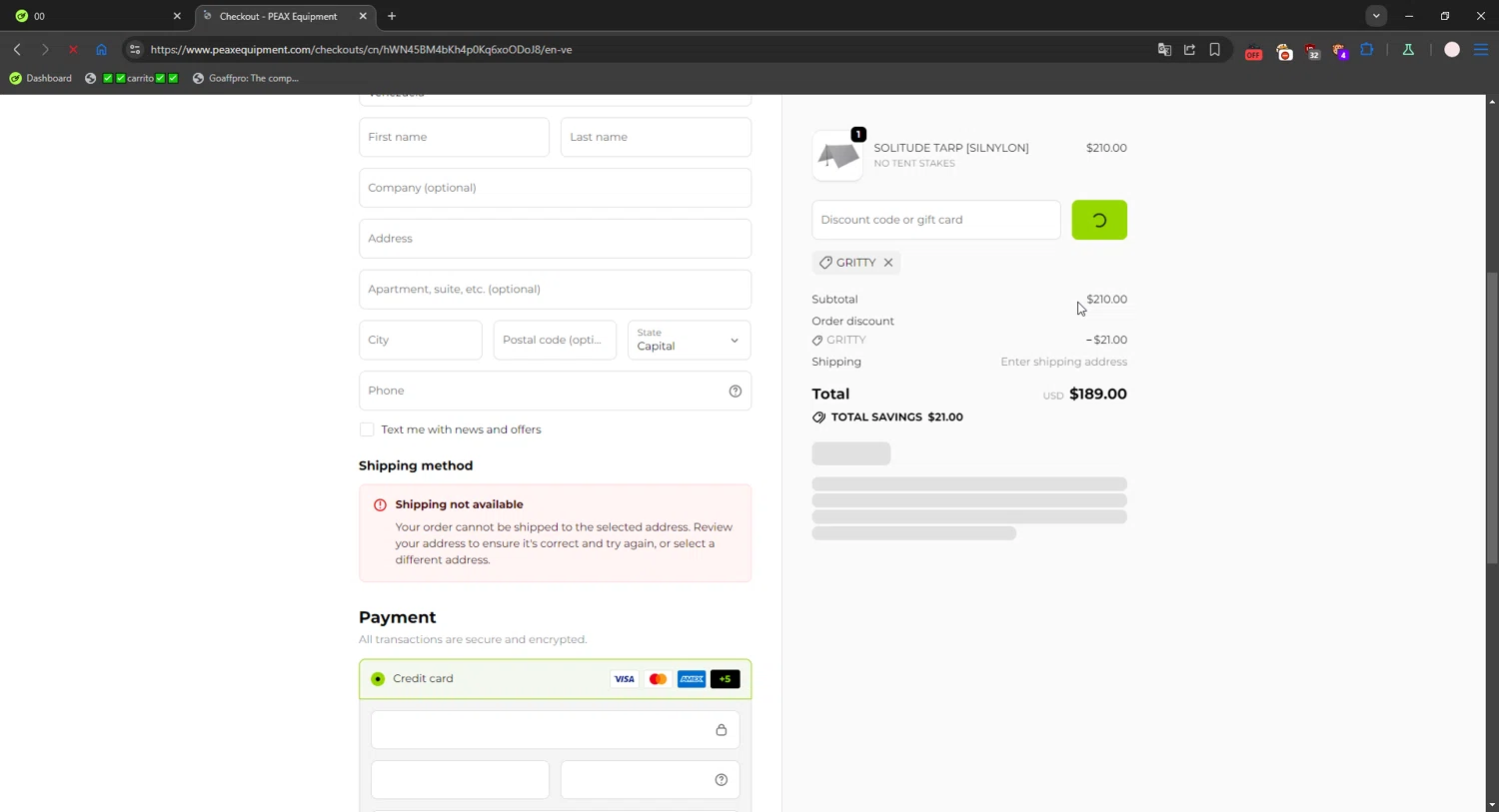
Task: Focus the City field
Action: pos(420,340)
